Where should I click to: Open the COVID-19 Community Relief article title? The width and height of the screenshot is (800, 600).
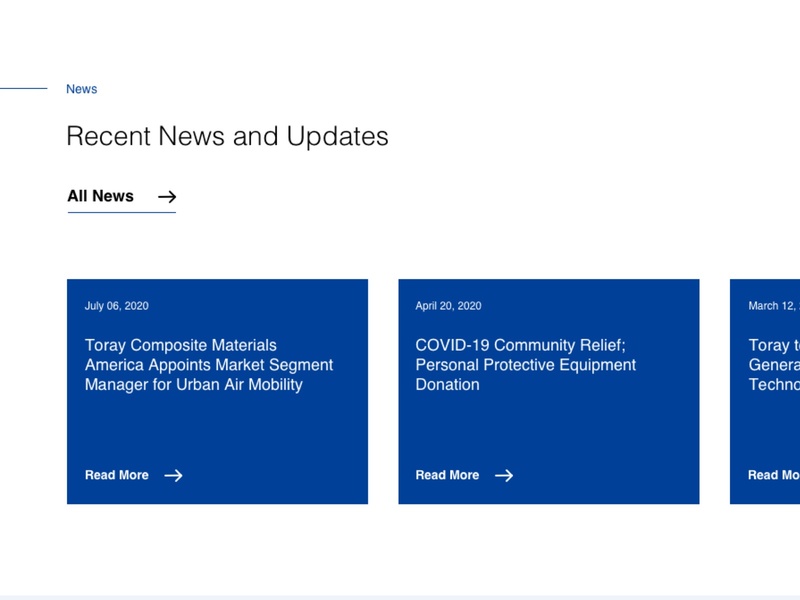coord(526,365)
